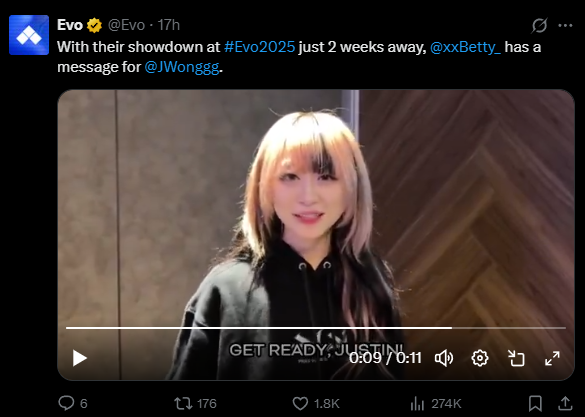Open the post via the 17h timestamp
Screen dimensions: 585x417
[x=169, y=25]
